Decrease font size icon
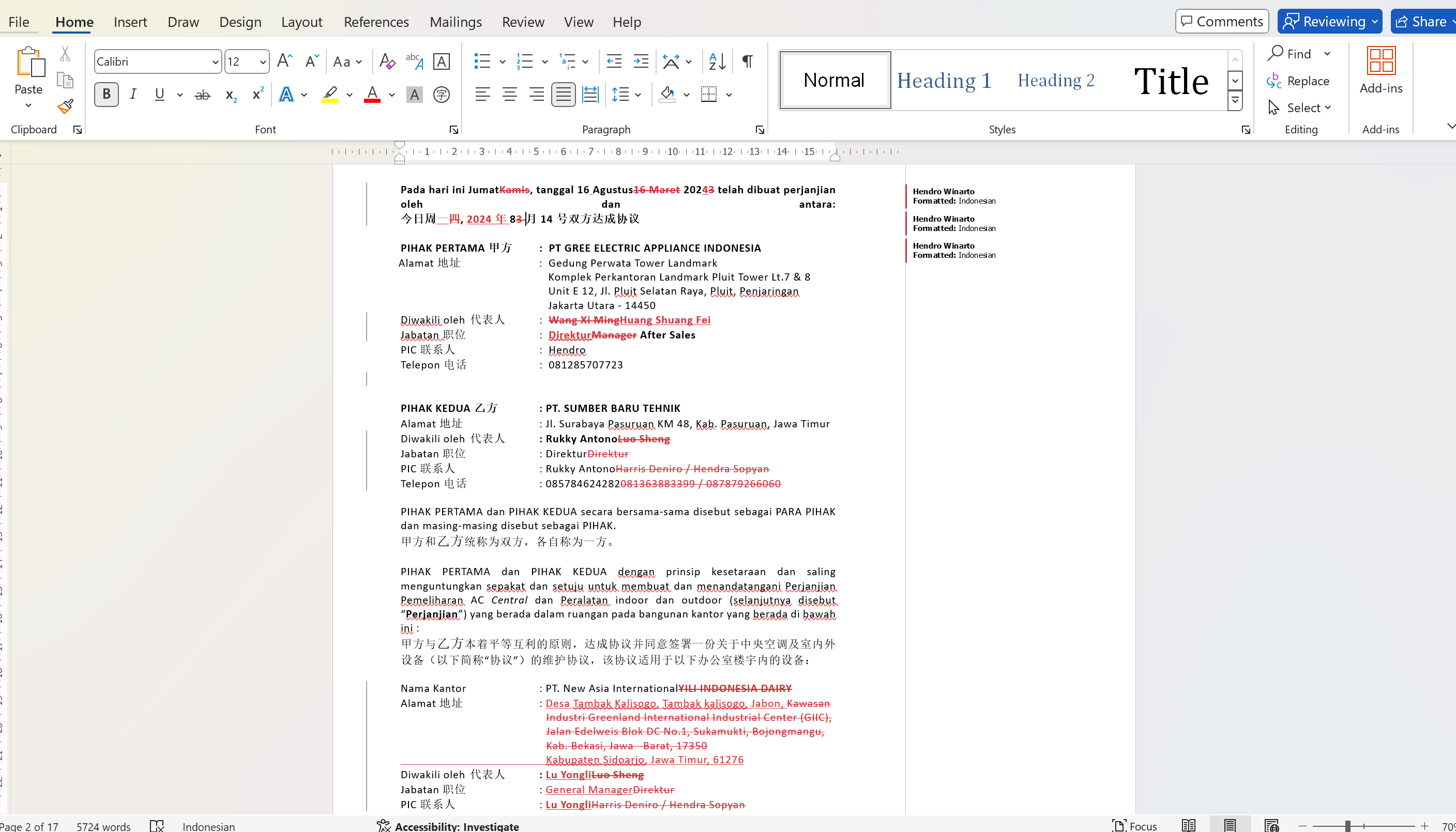1456x832 pixels. coord(312,61)
